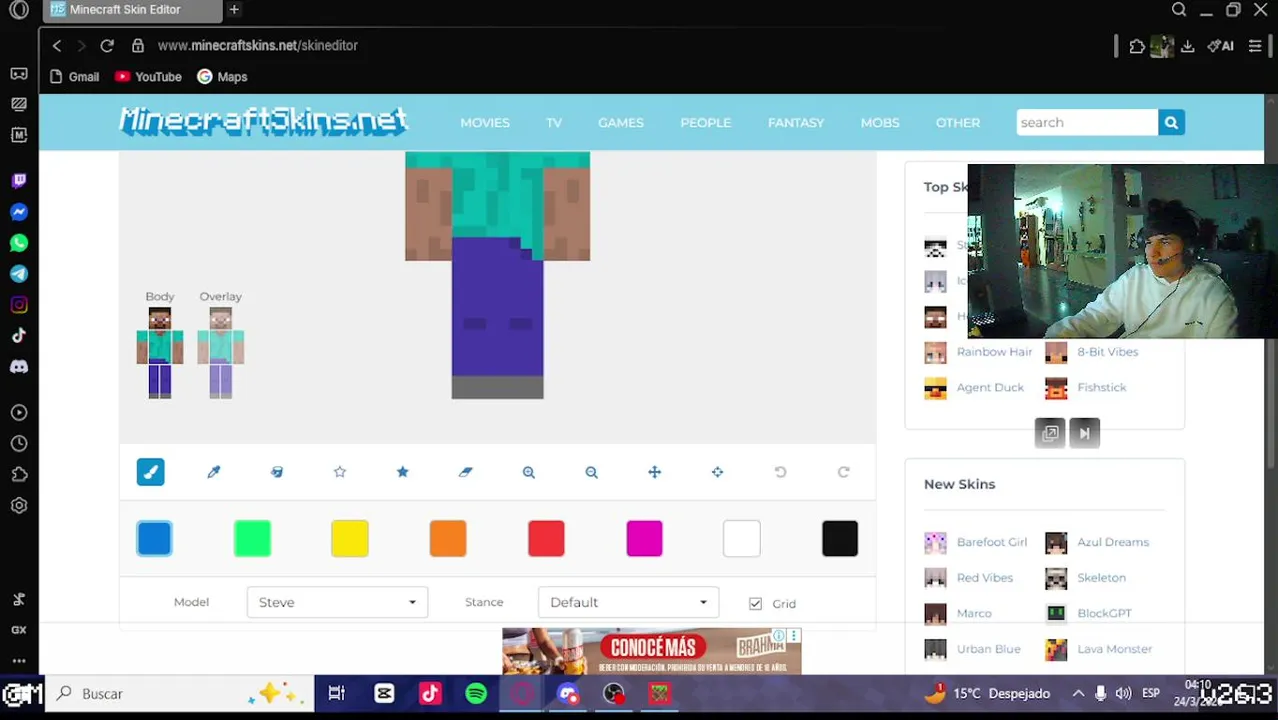Click the site search input field
Screen dimensions: 1278x720
pos(1087,122)
